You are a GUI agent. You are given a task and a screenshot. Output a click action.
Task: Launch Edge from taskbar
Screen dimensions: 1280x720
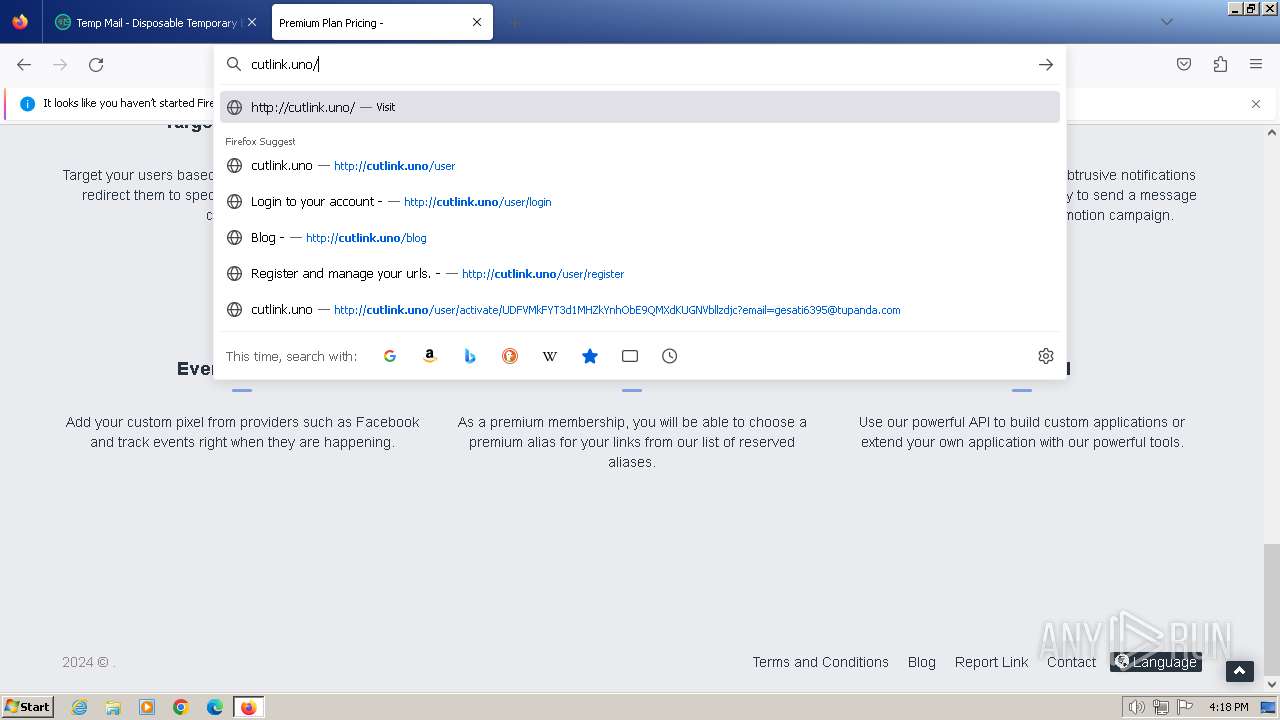click(x=215, y=707)
